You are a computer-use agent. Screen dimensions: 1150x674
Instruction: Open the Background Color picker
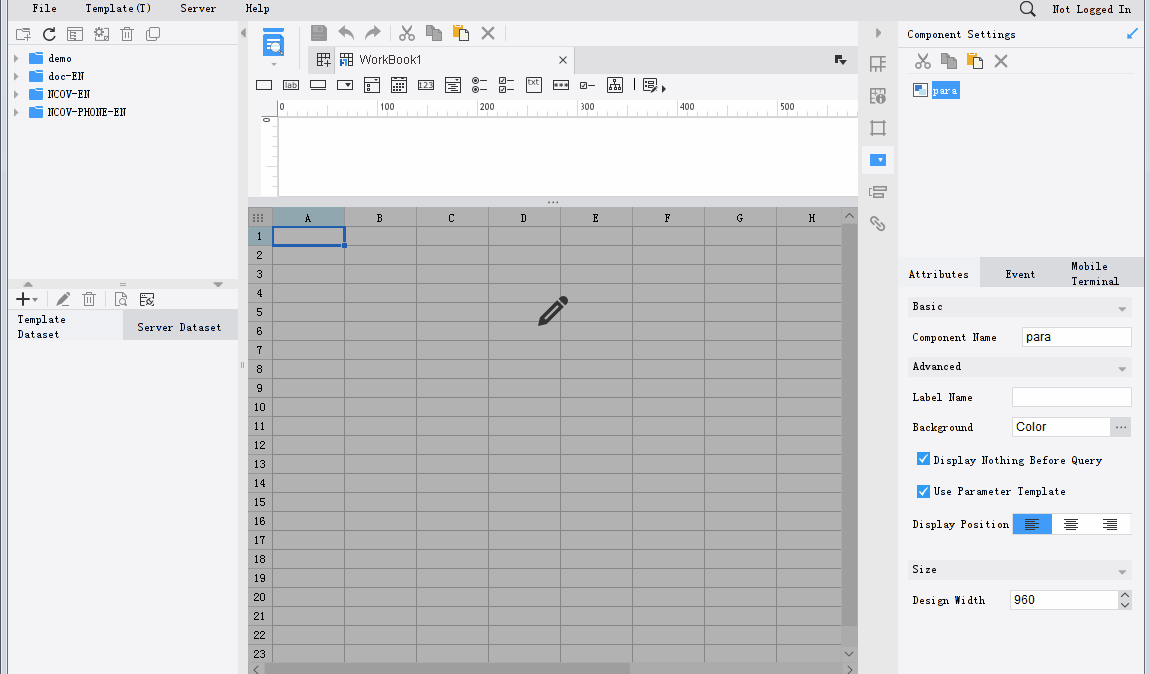click(x=1121, y=427)
